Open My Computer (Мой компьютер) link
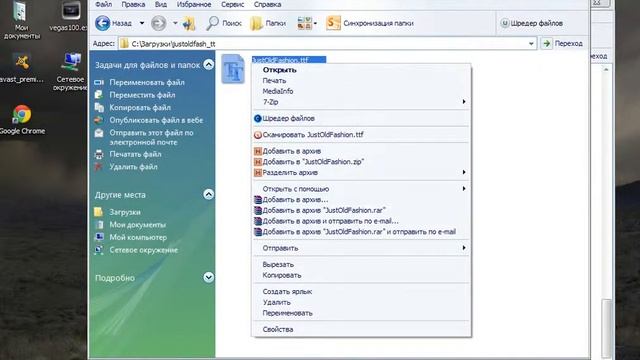 (138, 238)
